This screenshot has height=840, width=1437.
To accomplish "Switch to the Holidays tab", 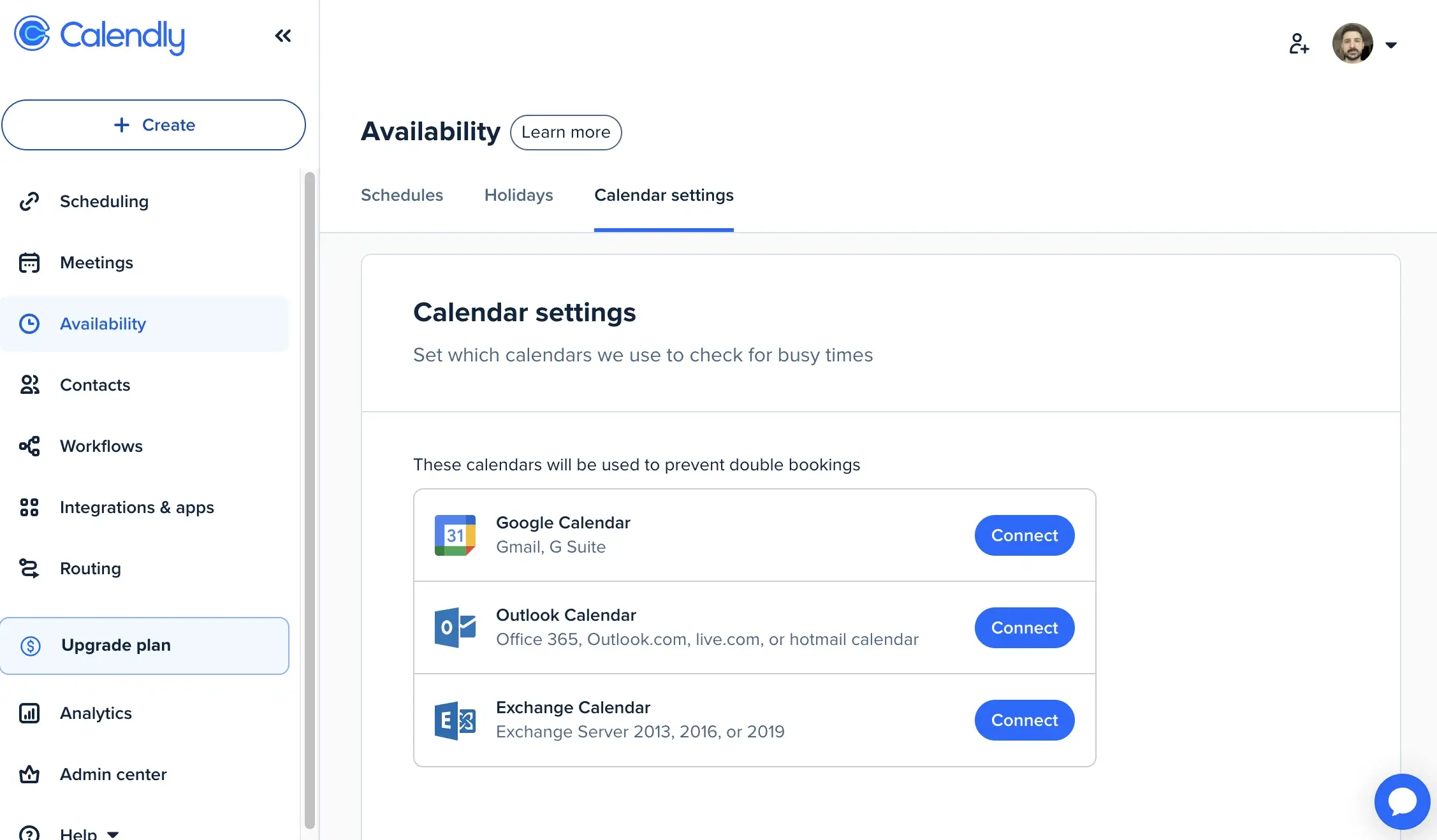I will point(518,195).
